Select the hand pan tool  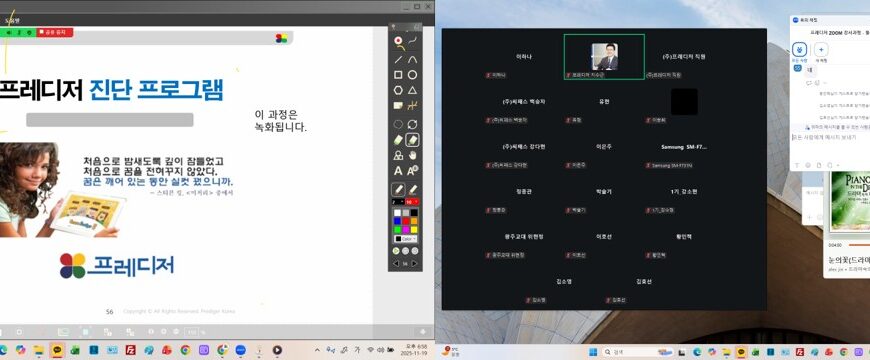tap(412, 155)
